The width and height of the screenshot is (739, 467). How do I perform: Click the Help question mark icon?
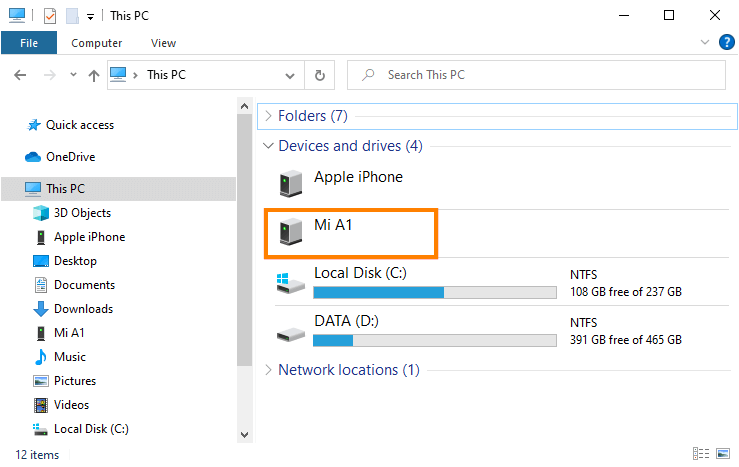pos(726,42)
